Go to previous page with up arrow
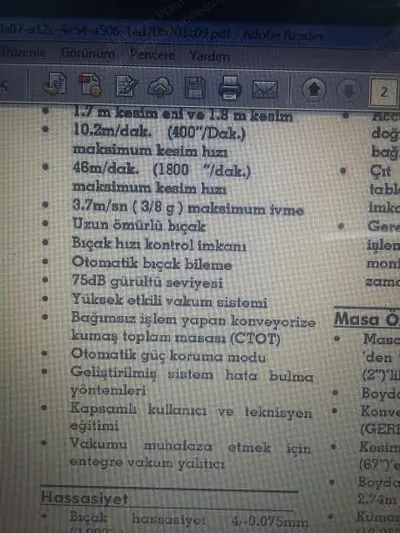 click(314, 90)
